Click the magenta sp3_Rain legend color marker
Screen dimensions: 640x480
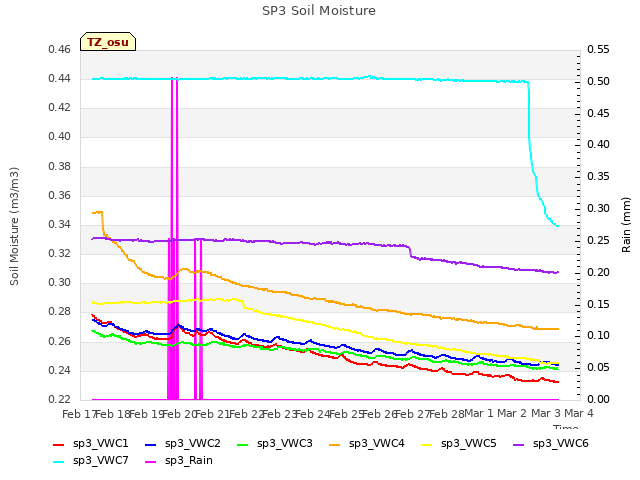point(151,462)
